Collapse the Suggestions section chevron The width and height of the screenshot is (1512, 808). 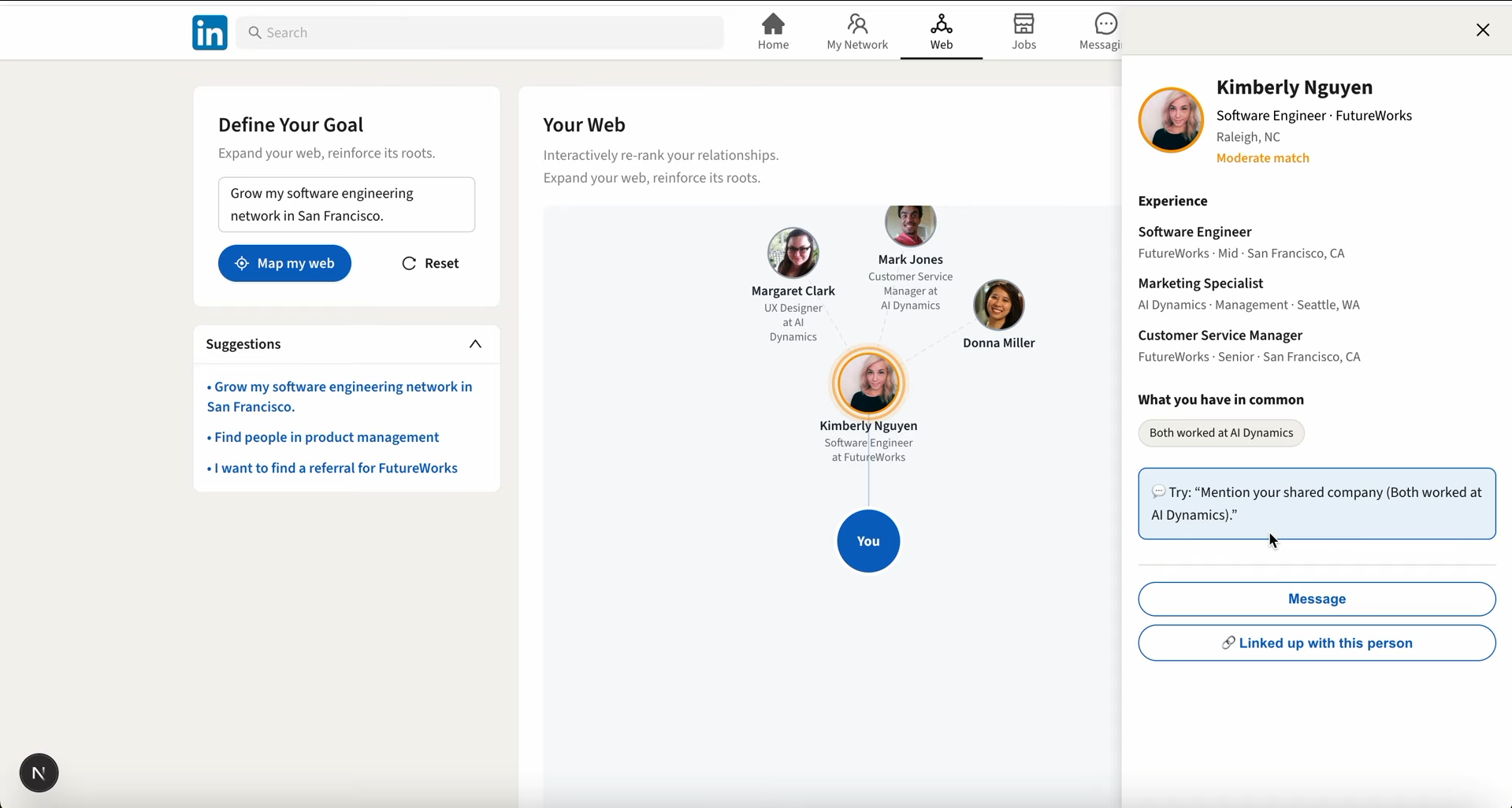click(475, 345)
